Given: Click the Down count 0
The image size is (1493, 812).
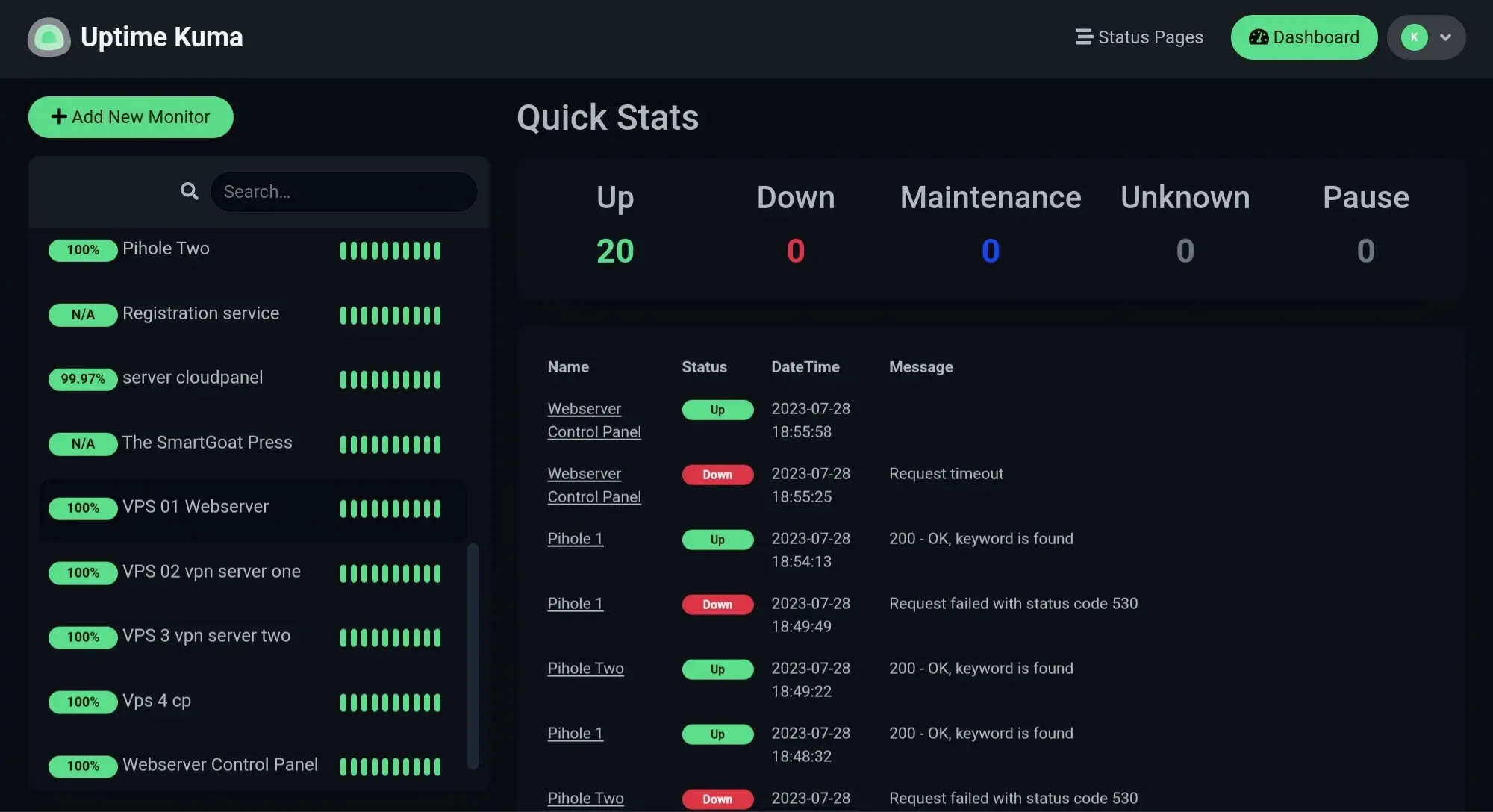Looking at the screenshot, I should coord(796,251).
